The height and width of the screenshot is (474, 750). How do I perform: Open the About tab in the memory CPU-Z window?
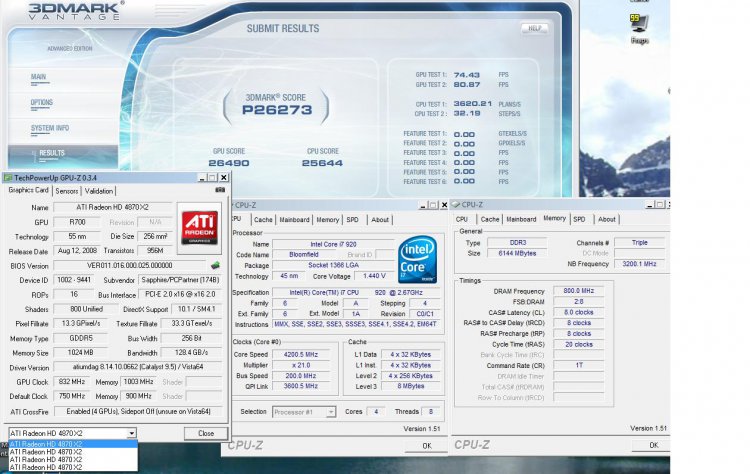pyautogui.click(x=607, y=220)
